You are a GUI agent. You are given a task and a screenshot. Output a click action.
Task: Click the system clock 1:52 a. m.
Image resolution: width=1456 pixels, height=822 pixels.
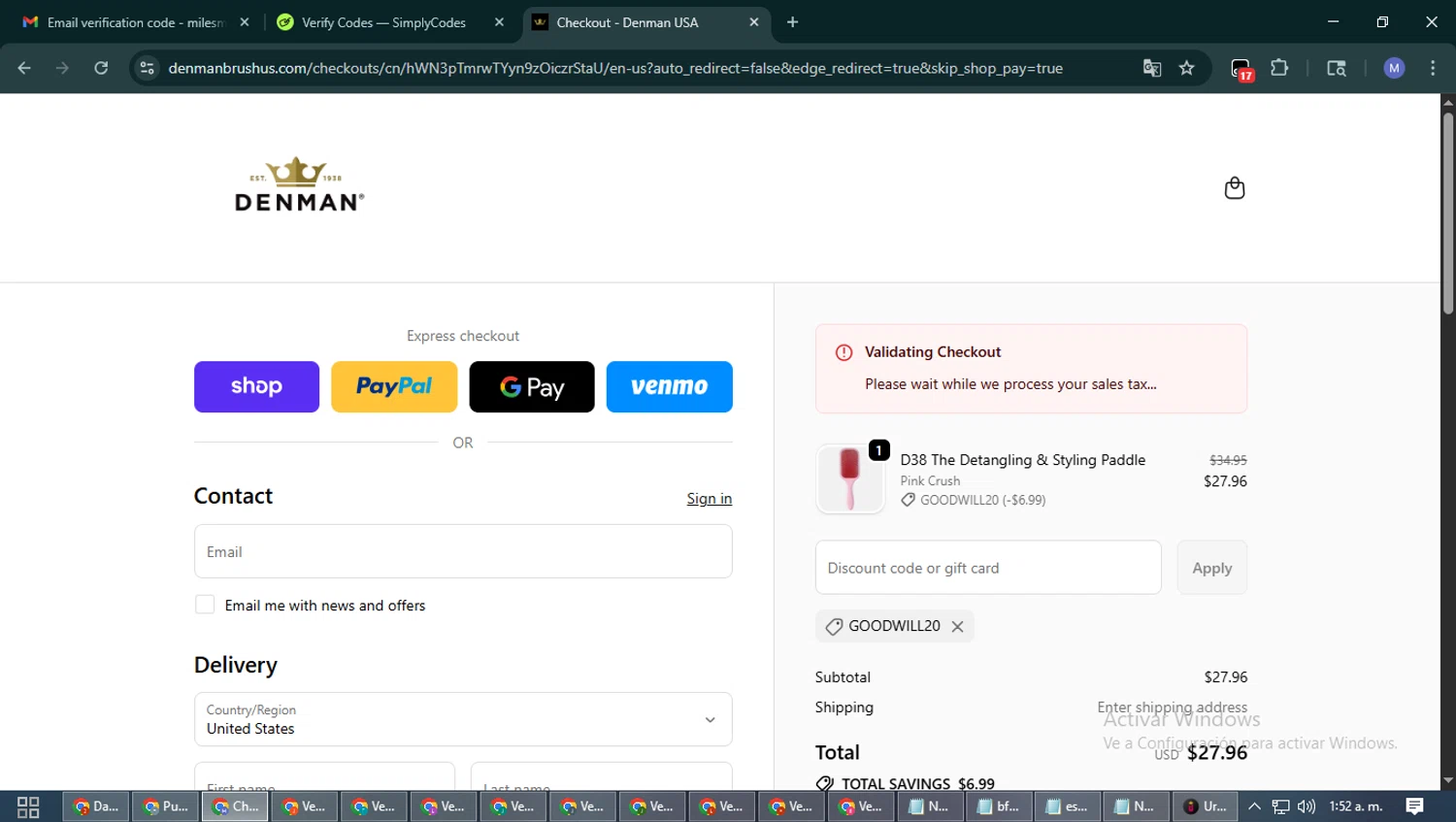tap(1356, 806)
